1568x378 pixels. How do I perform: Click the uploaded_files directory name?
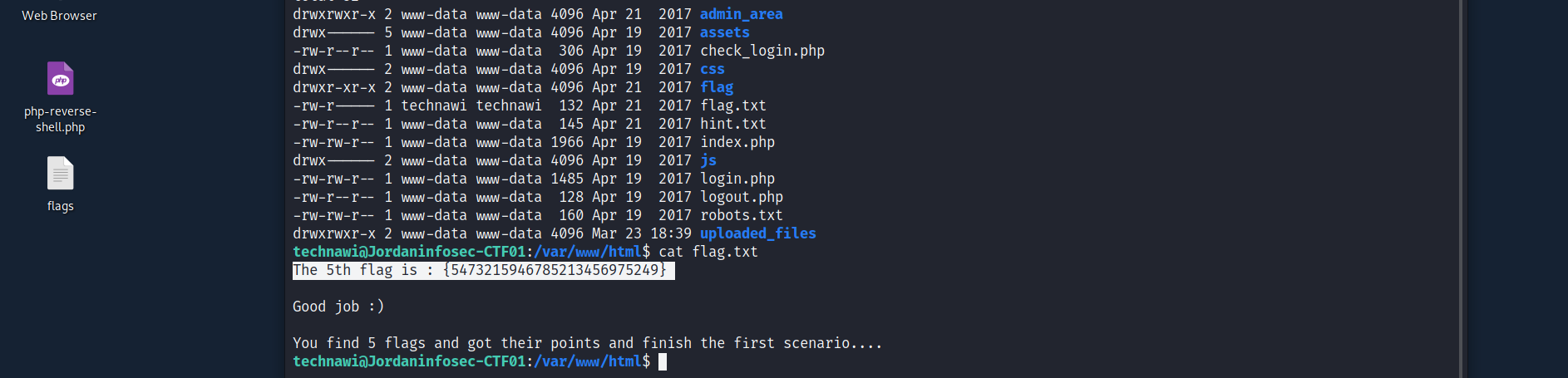(757, 233)
